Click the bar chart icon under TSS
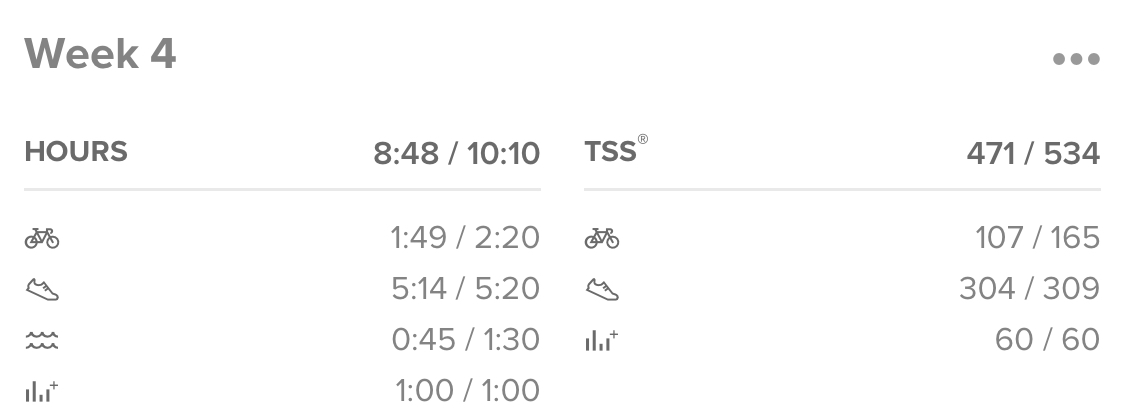1125x419 pixels. click(601, 340)
